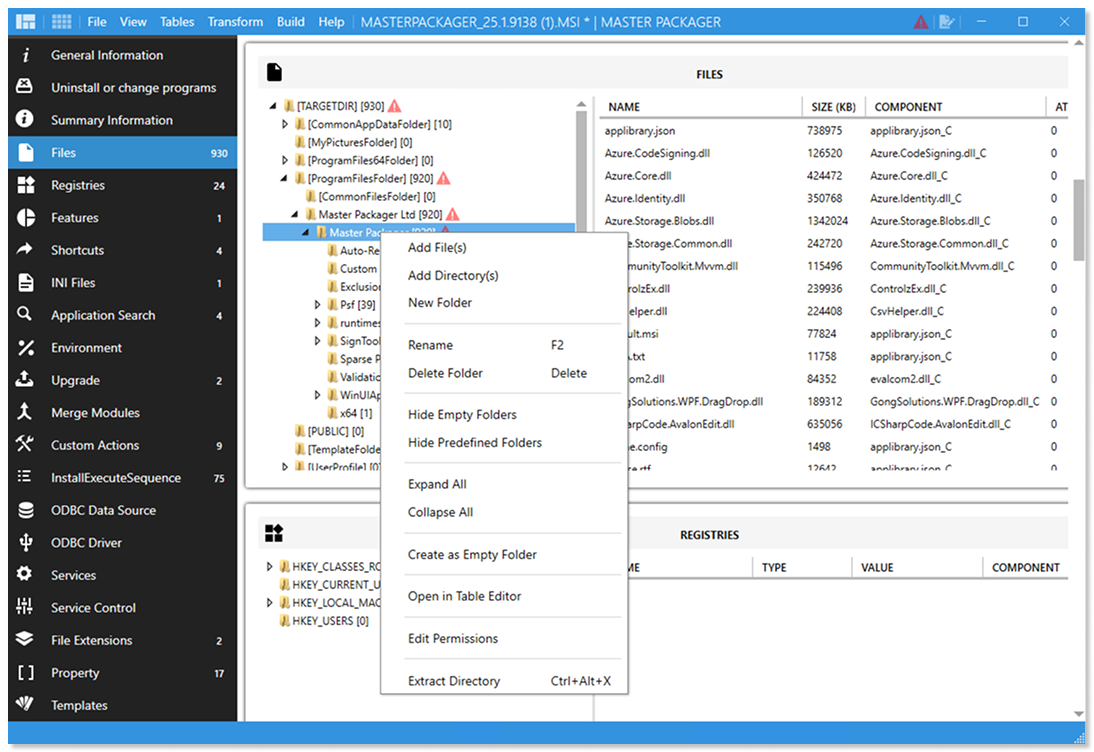Viewport: 1094px width, 752px height.
Task: Expand the CommonAppDataFolder tree node
Action: 285,124
